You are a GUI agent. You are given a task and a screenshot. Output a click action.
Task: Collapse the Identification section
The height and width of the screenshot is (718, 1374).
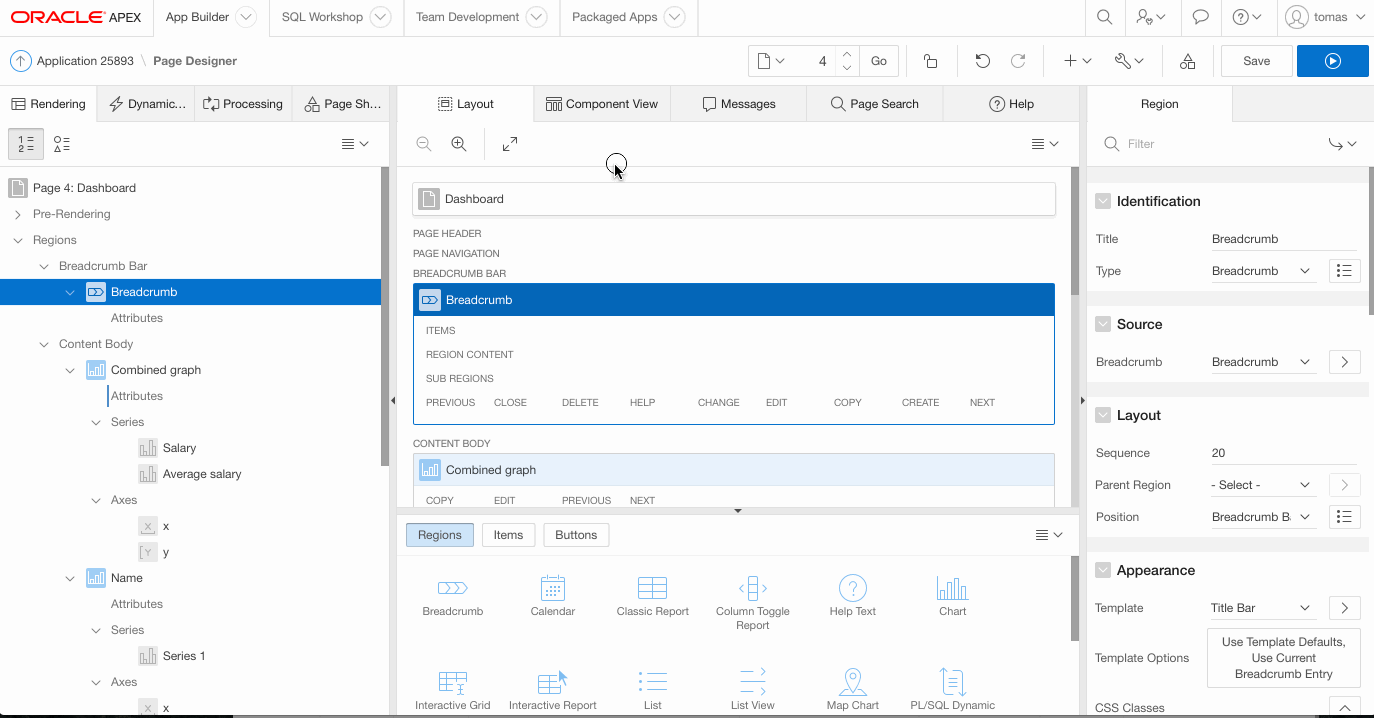(1103, 201)
